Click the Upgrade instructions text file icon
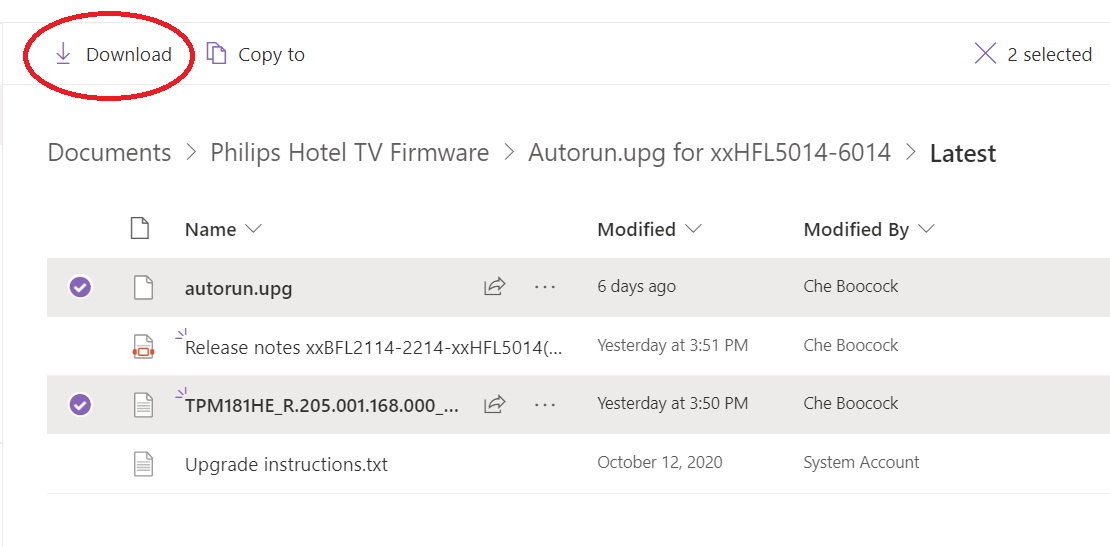 pos(144,463)
